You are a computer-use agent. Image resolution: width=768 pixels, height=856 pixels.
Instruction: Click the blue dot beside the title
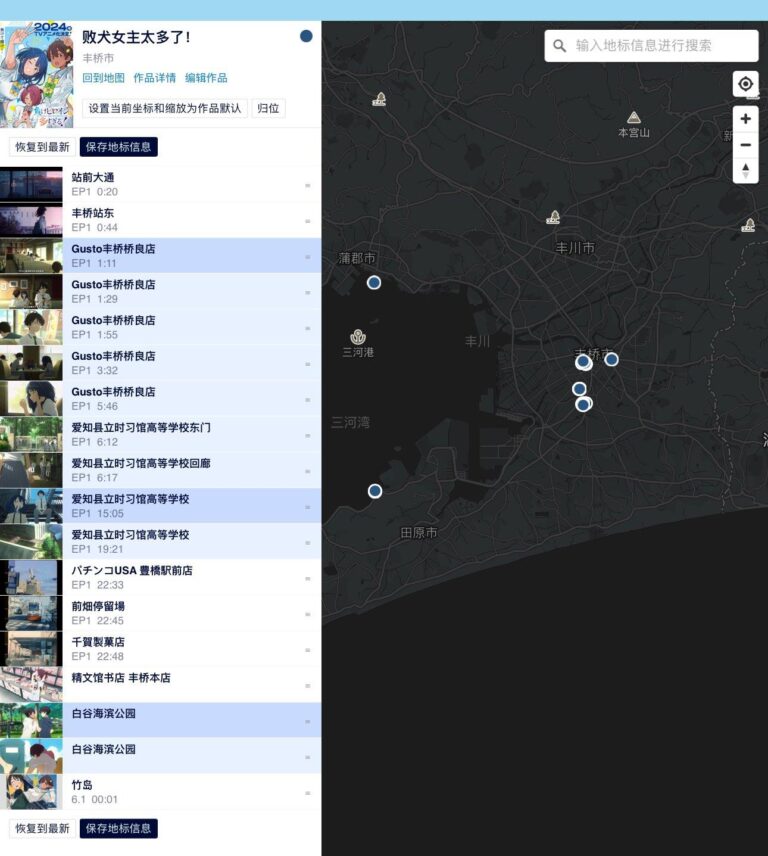point(306,36)
